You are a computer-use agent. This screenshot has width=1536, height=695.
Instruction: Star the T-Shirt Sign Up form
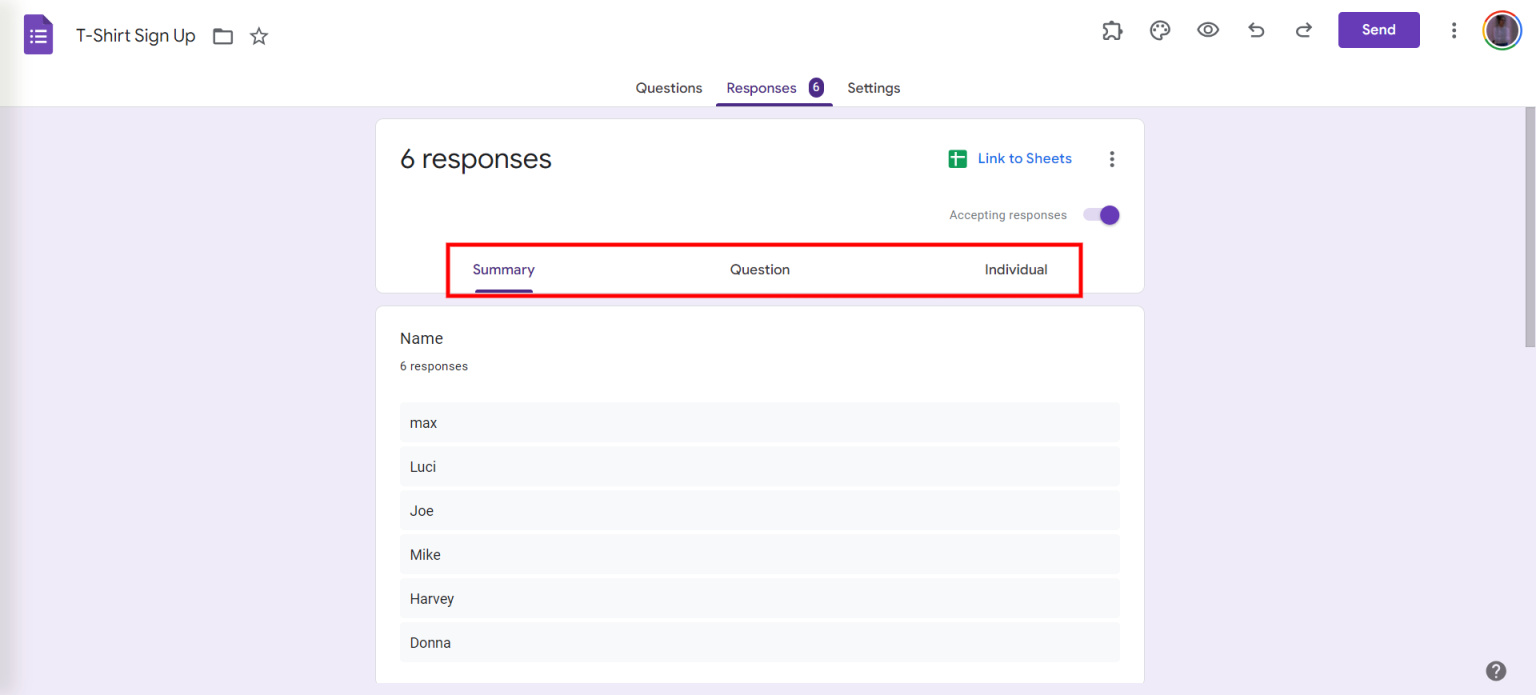(258, 35)
